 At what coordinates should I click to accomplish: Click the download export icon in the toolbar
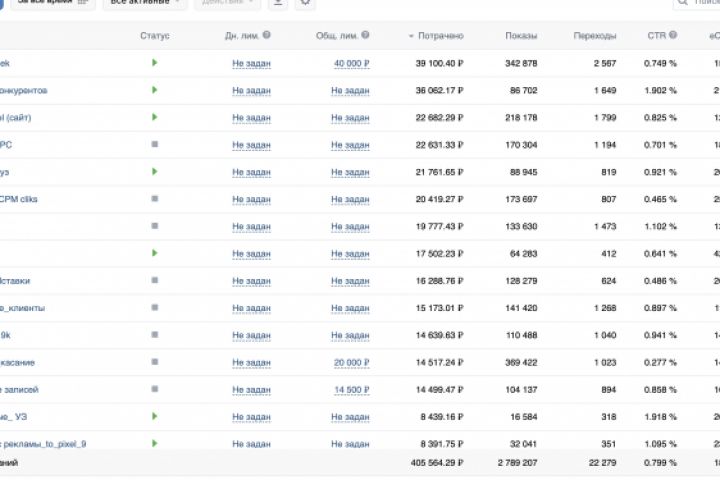(278, 3)
